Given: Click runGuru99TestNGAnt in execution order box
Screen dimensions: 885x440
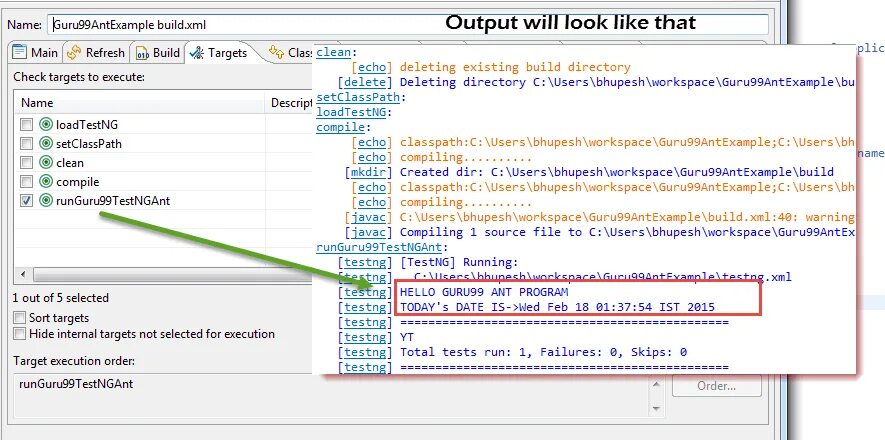Looking at the screenshot, I should pos(76,384).
